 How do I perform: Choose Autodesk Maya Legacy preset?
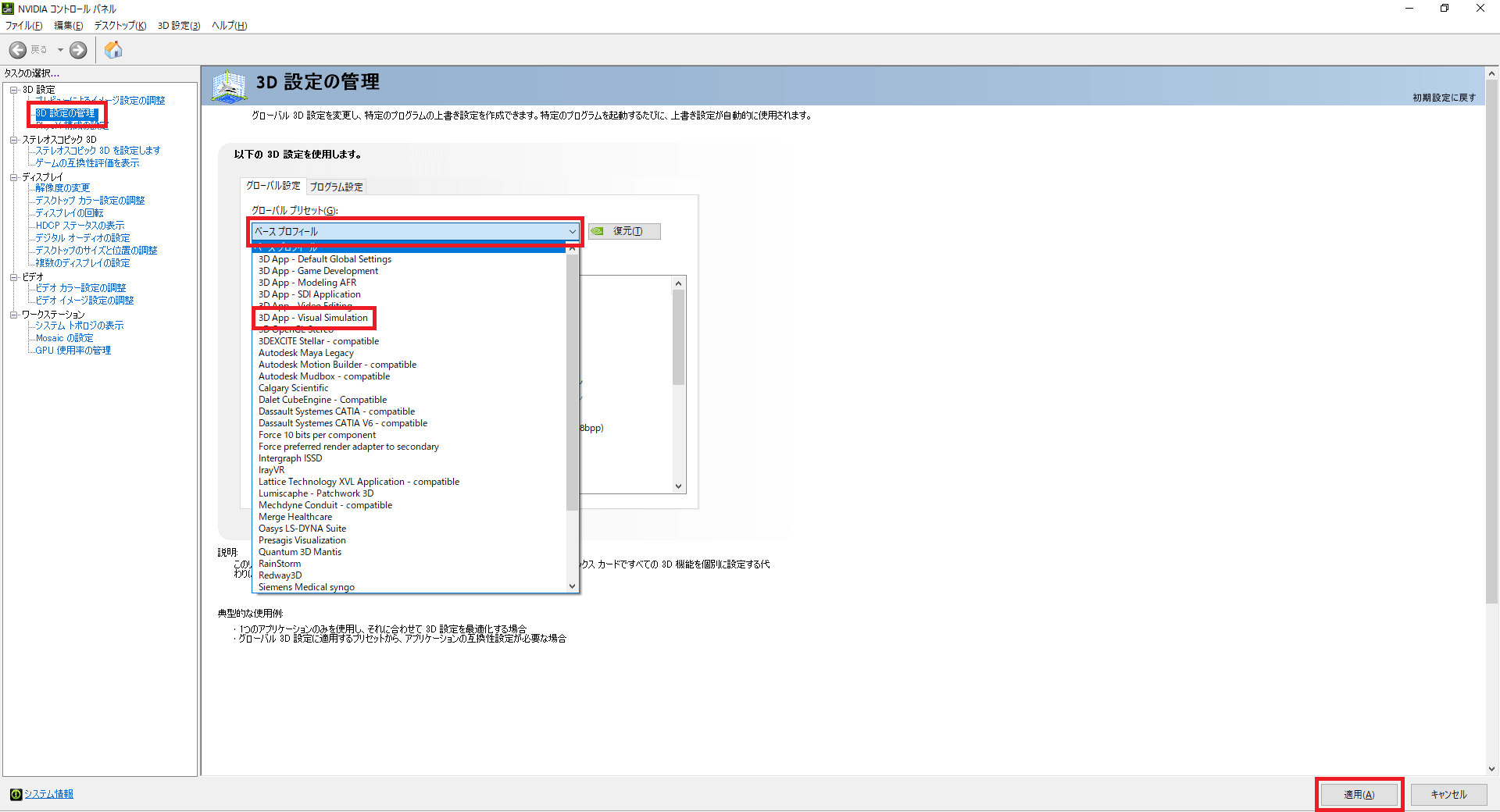tap(306, 353)
